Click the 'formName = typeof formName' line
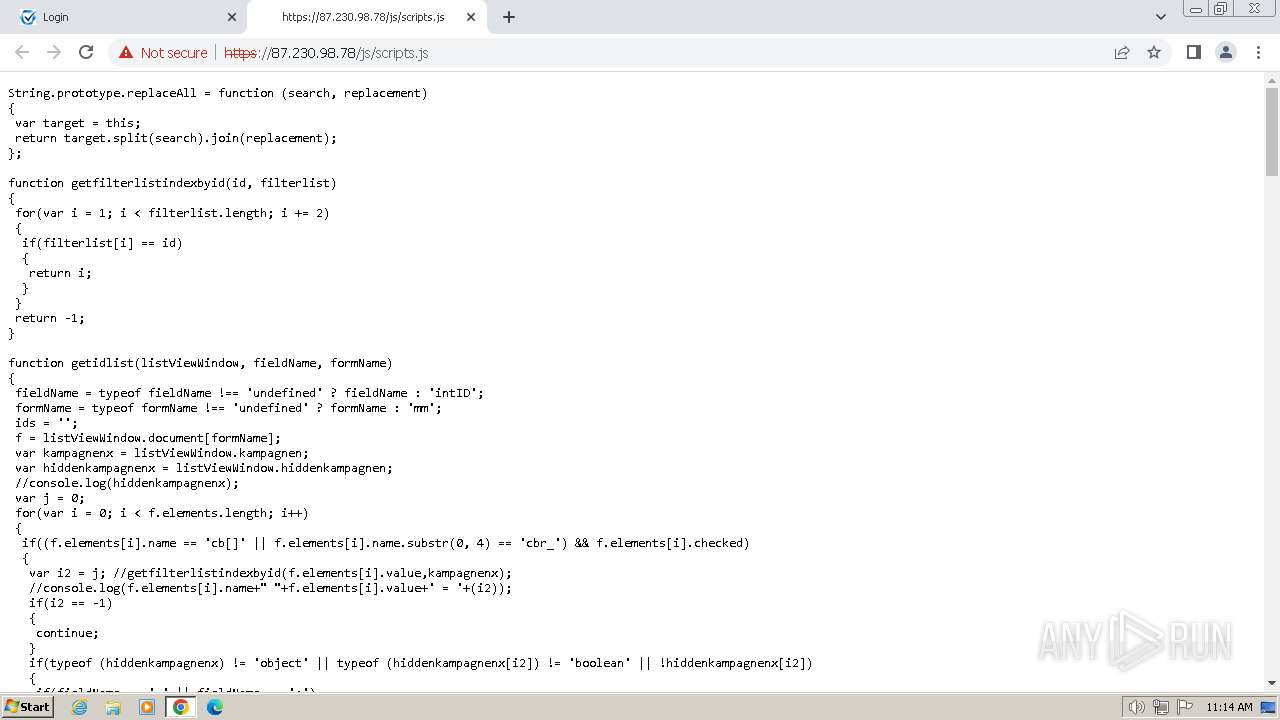 [x=228, y=408]
